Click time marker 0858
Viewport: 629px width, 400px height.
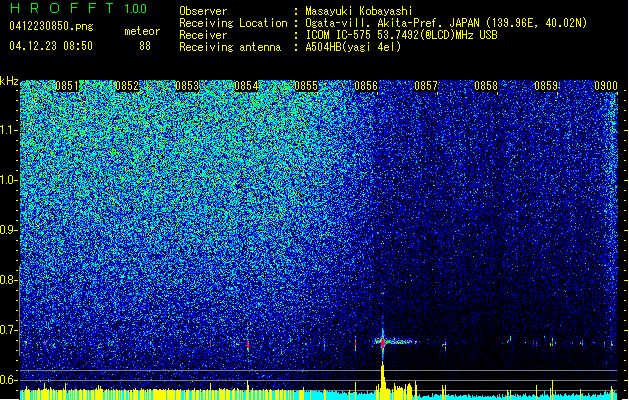[x=486, y=86]
